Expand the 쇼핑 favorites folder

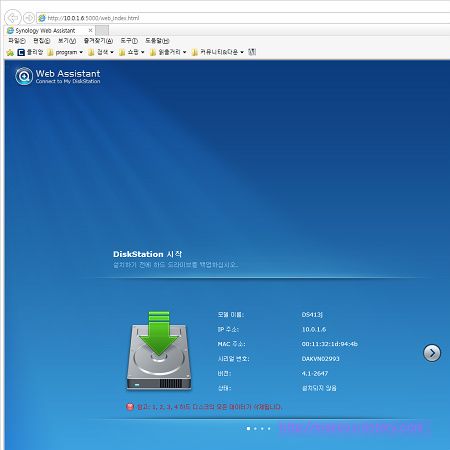pyautogui.click(x=132, y=52)
